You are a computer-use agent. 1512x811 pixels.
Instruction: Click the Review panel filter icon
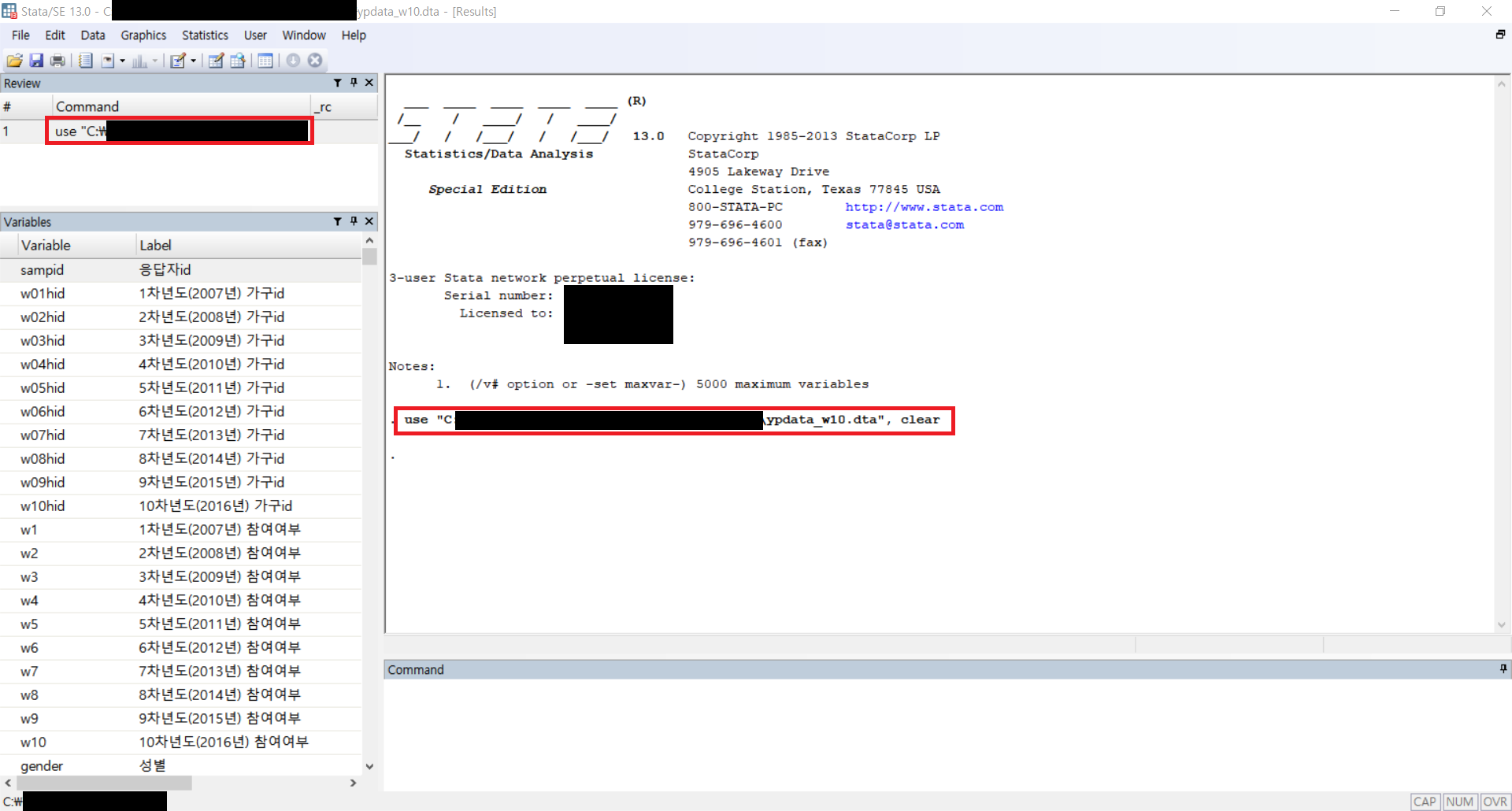338,83
